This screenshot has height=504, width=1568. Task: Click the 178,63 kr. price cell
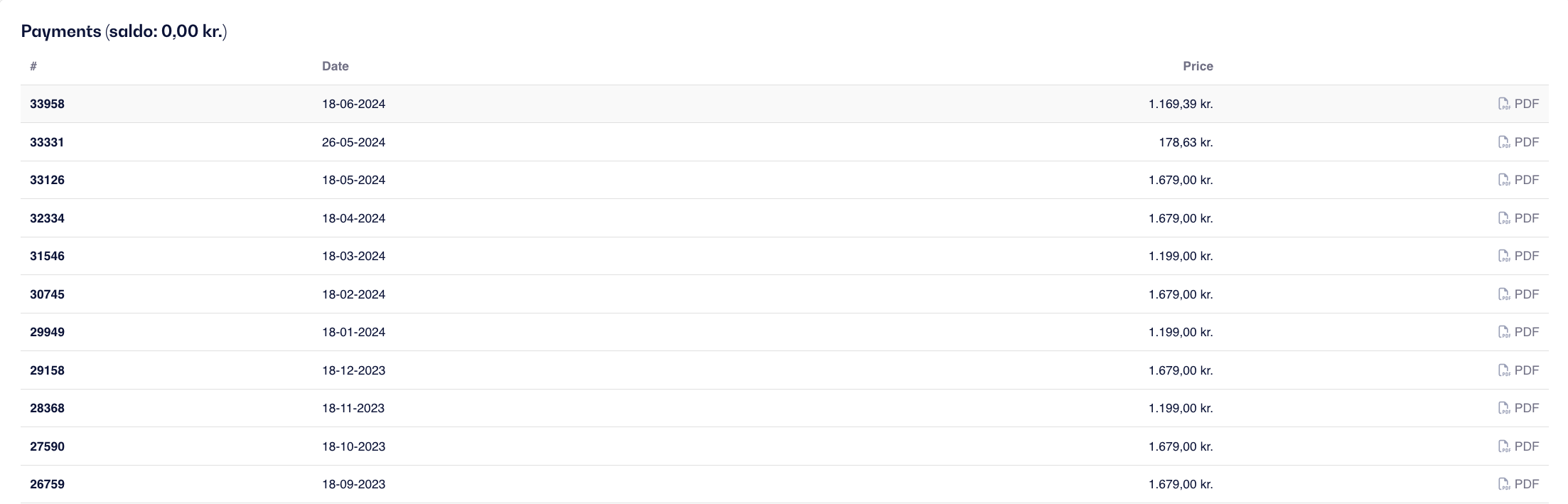point(1186,142)
